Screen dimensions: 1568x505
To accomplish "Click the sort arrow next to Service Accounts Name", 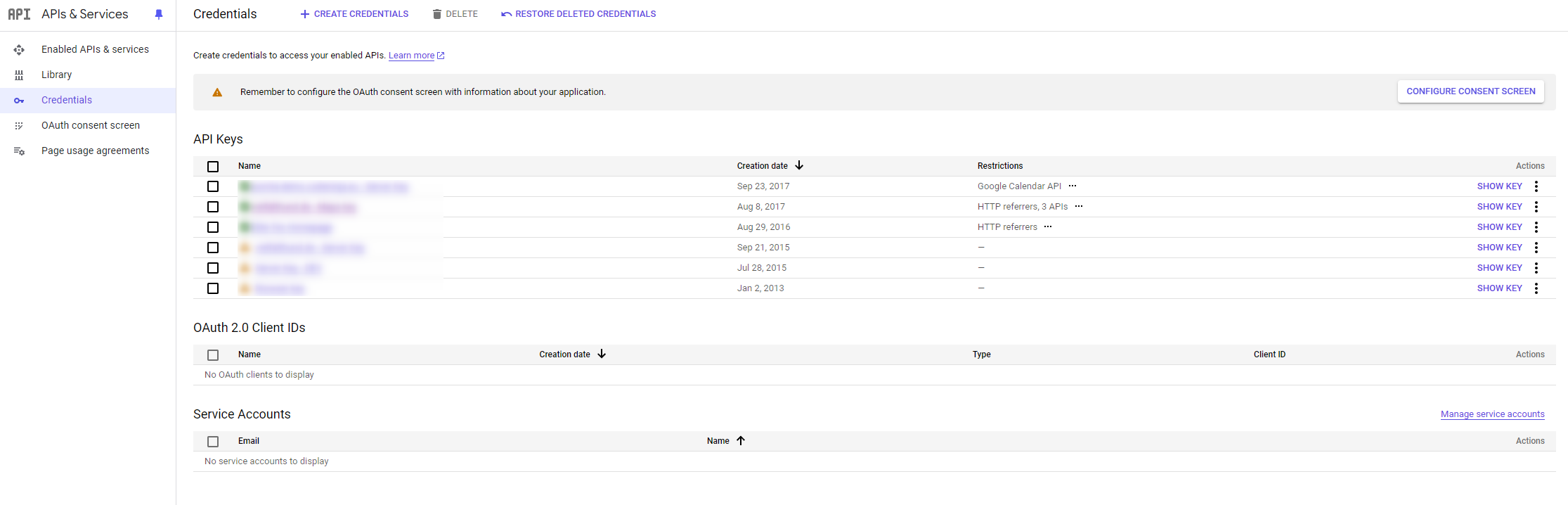I will tap(741, 440).
